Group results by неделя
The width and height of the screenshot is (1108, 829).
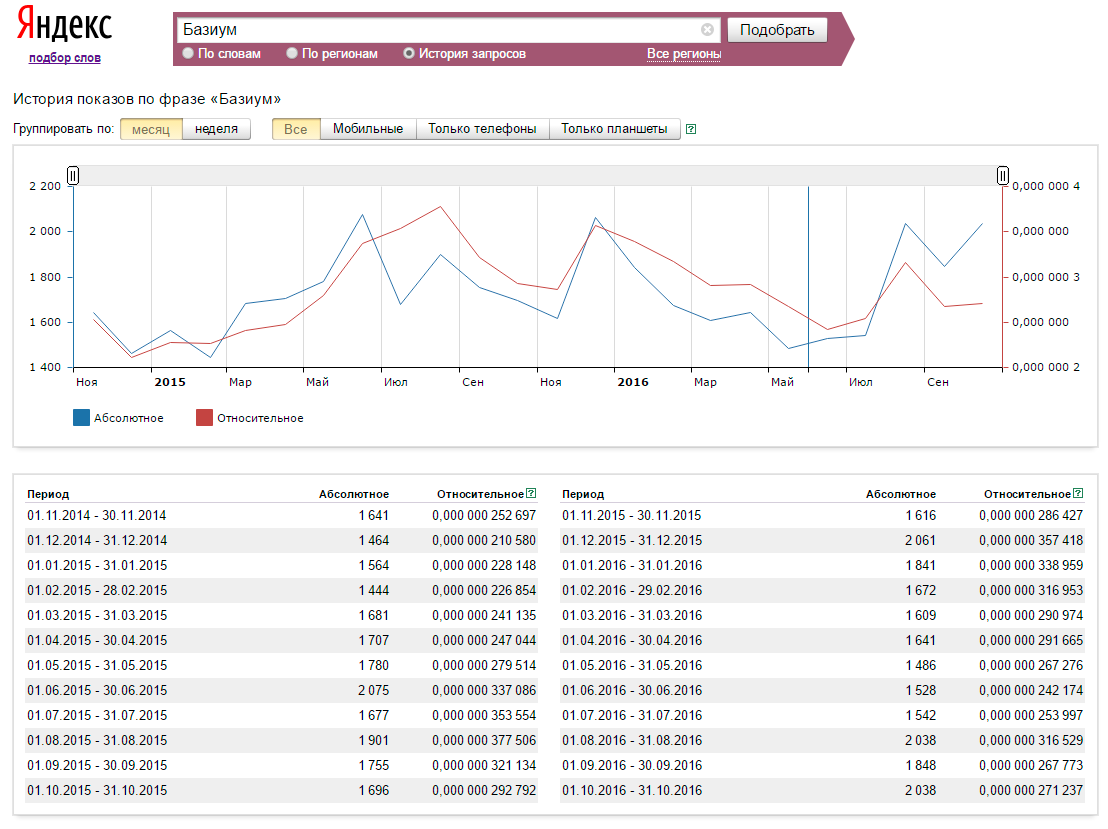tap(216, 129)
